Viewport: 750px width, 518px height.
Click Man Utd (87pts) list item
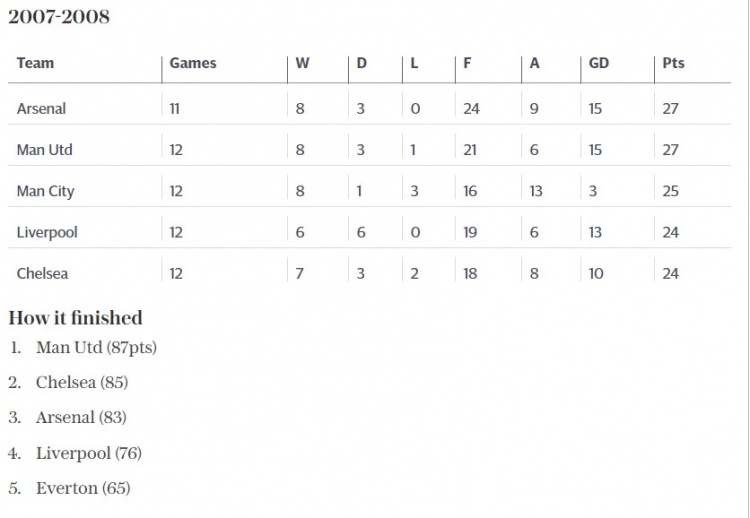[x=96, y=348]
